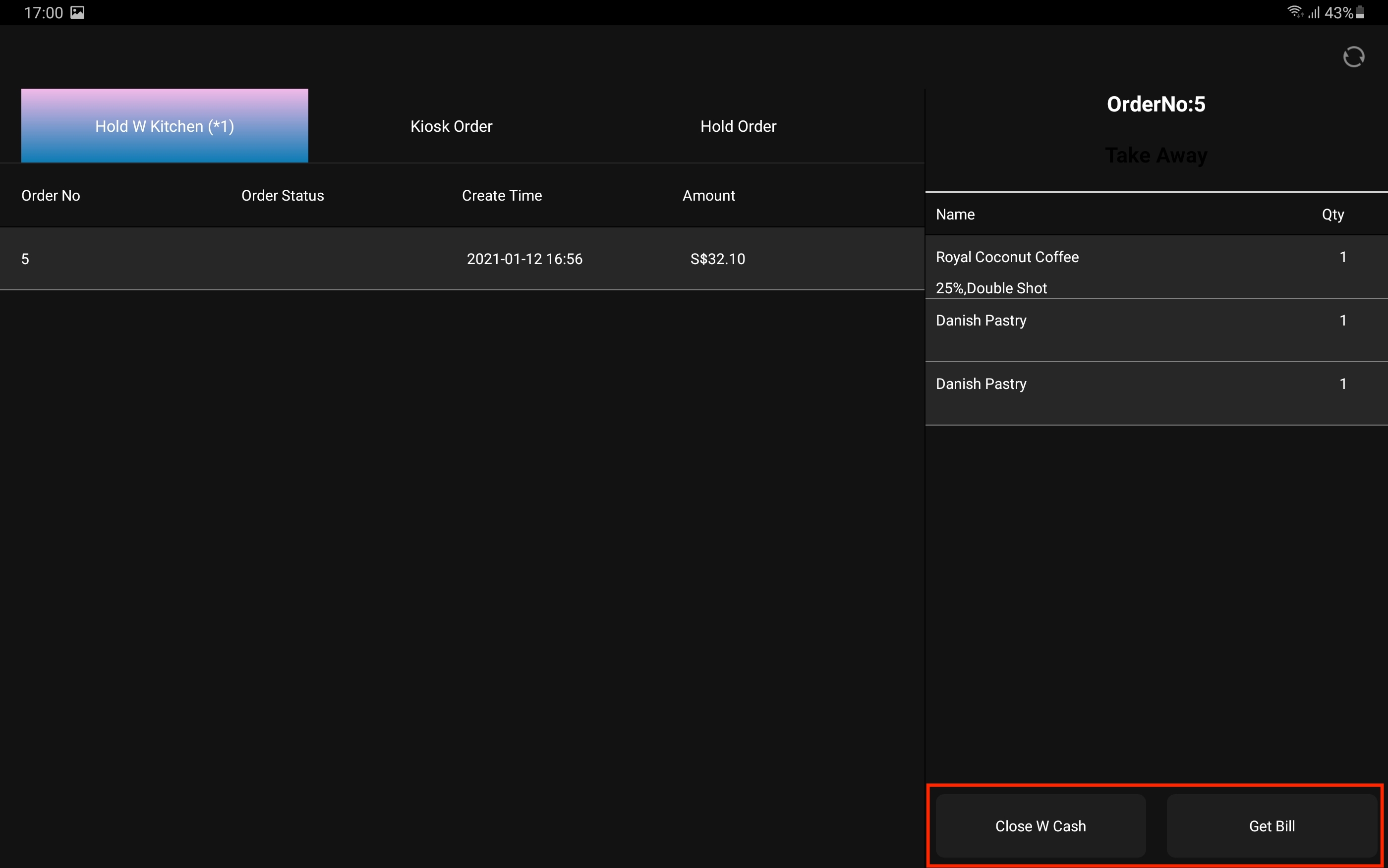This screenshot has width=1388, height=868.
Task: Select the second Danish Pastry item
Action: pyautogui.click(x=981, y=384)
